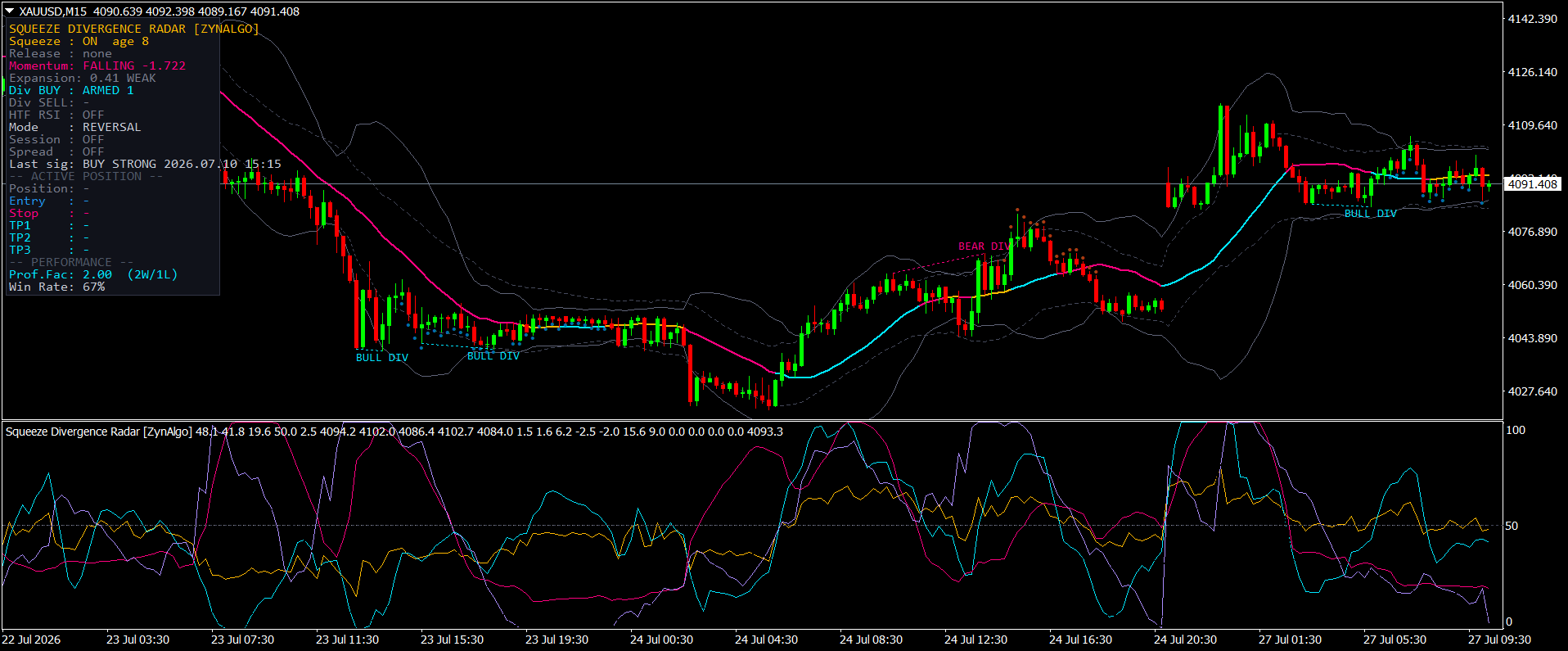
Task: Open the chart menu triangle beside XAUUSD,M15
Action: (10, 11)
